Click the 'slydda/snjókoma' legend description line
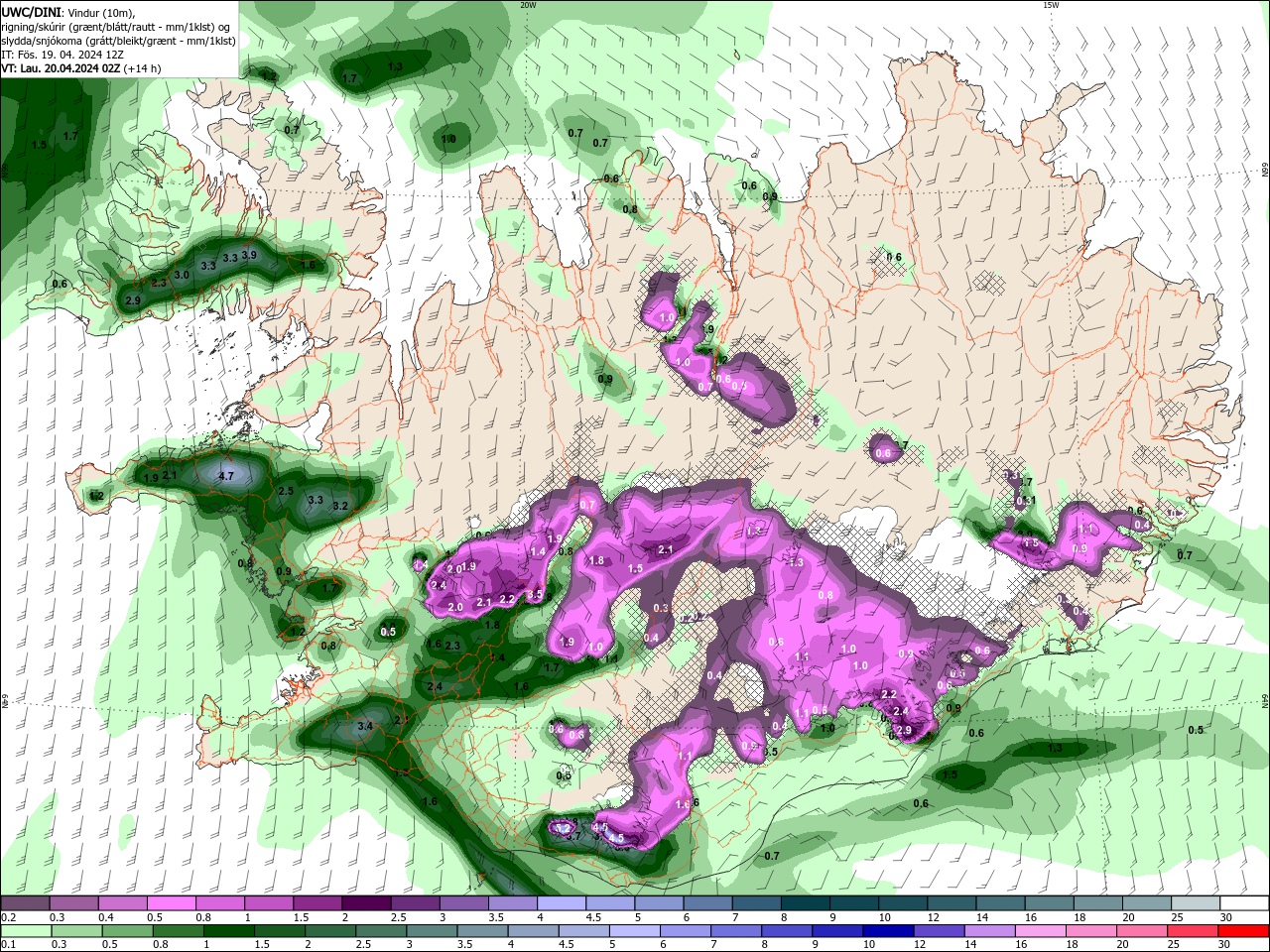Screen dimensions: 1270x952 (x=118, y=41)
